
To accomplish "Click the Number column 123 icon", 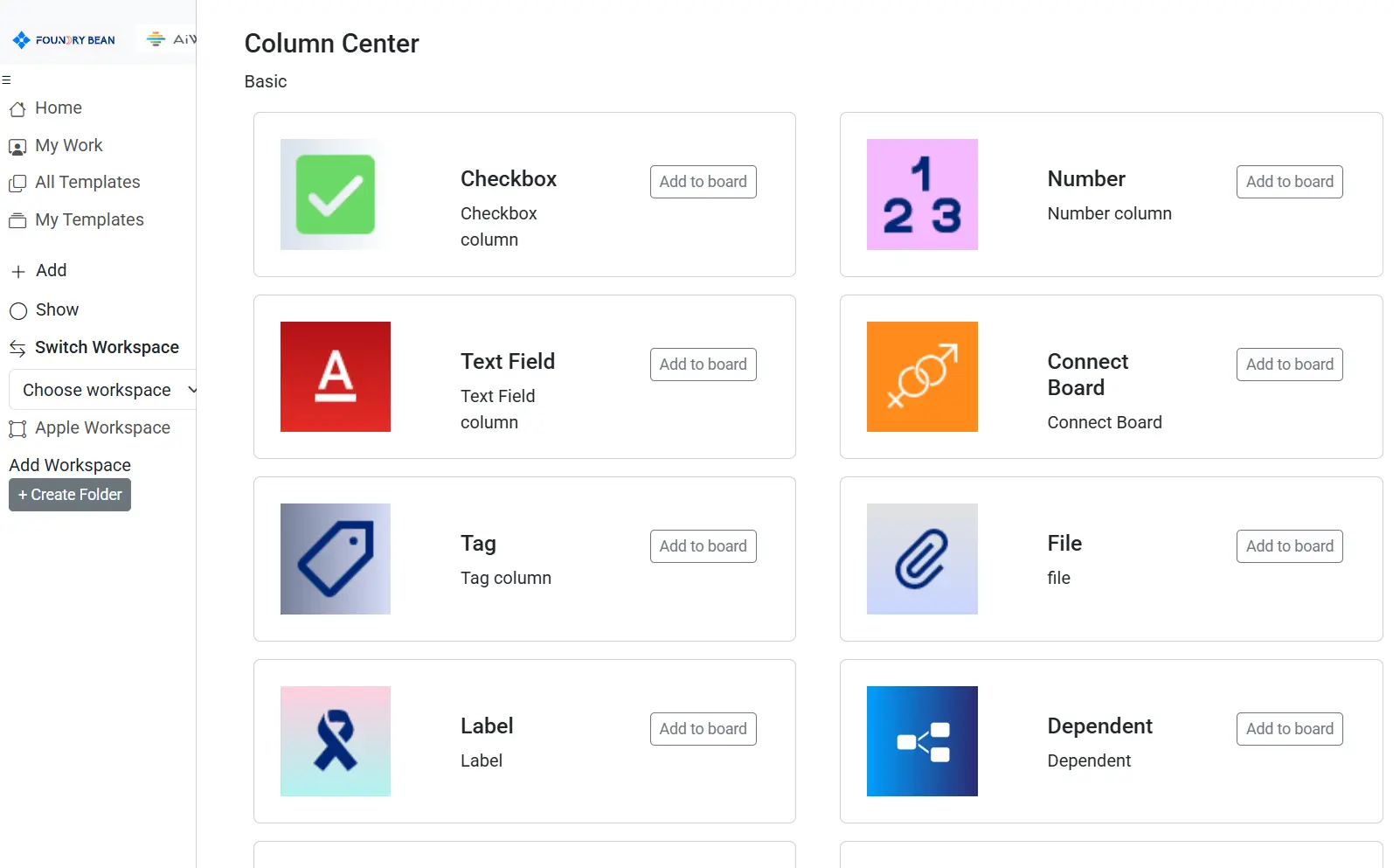I will (922, 194).
